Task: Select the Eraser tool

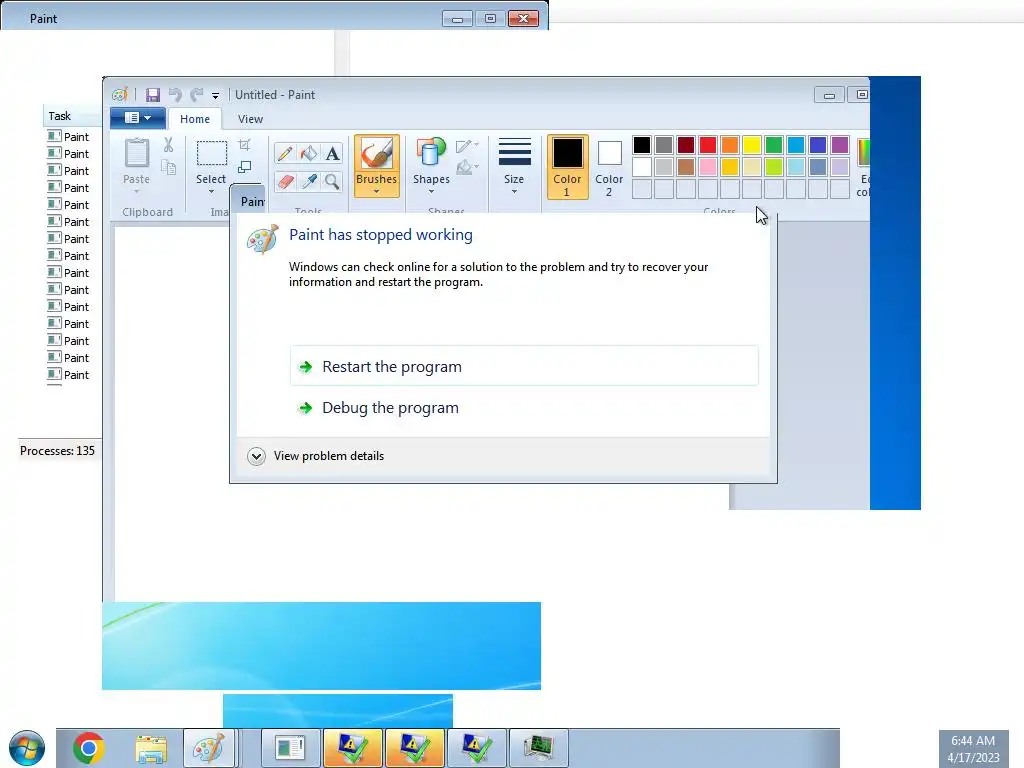Action: point(285,181)
